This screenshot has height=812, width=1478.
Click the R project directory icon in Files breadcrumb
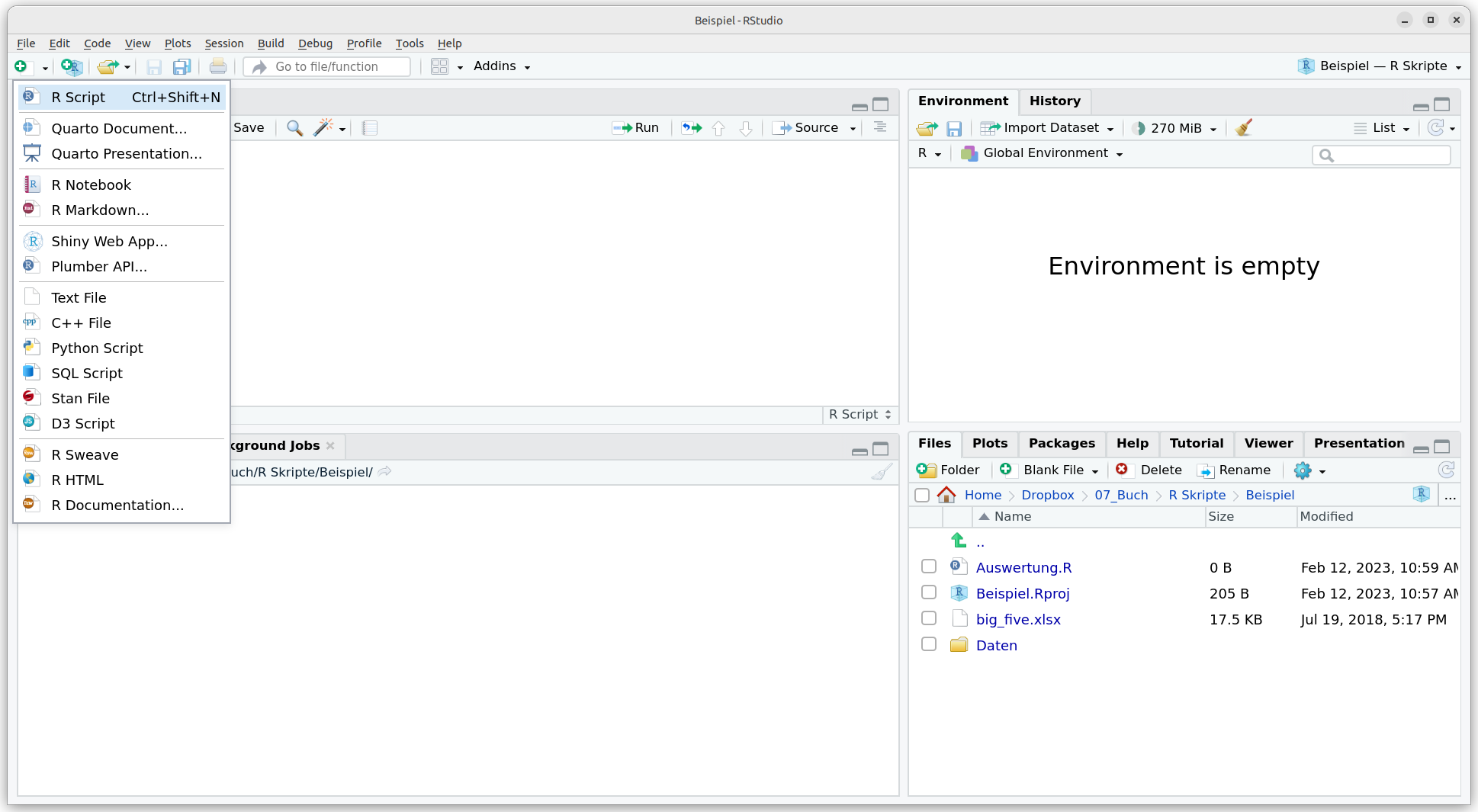[1422, 494]
